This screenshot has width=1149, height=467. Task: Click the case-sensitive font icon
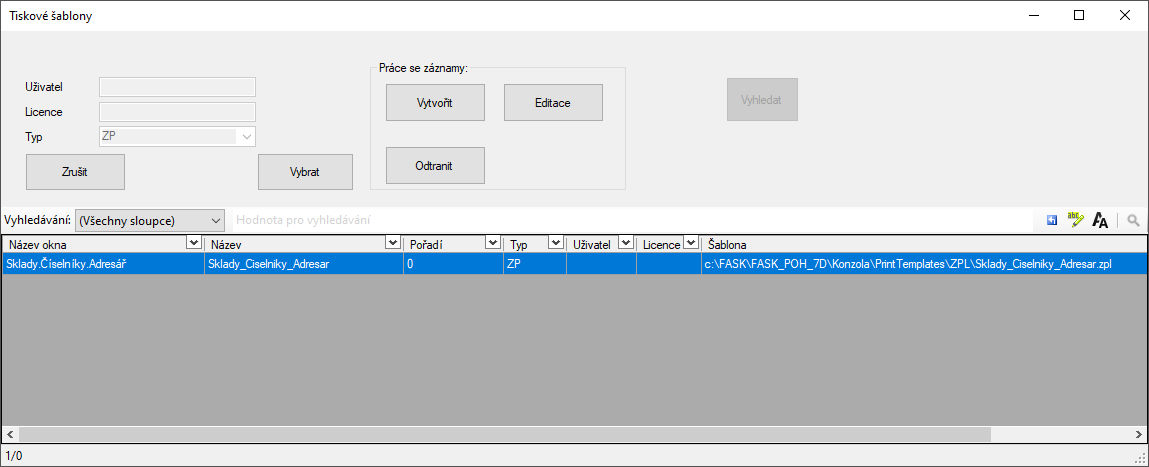[x=1100, y=220]
